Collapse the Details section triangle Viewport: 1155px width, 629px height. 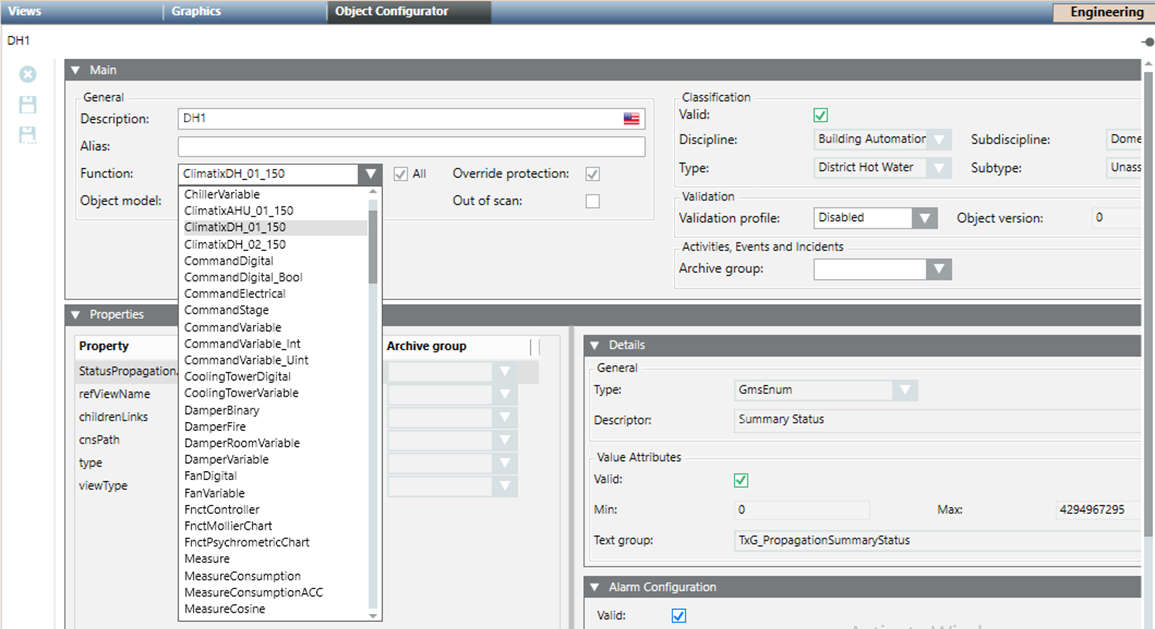[594, 345]
